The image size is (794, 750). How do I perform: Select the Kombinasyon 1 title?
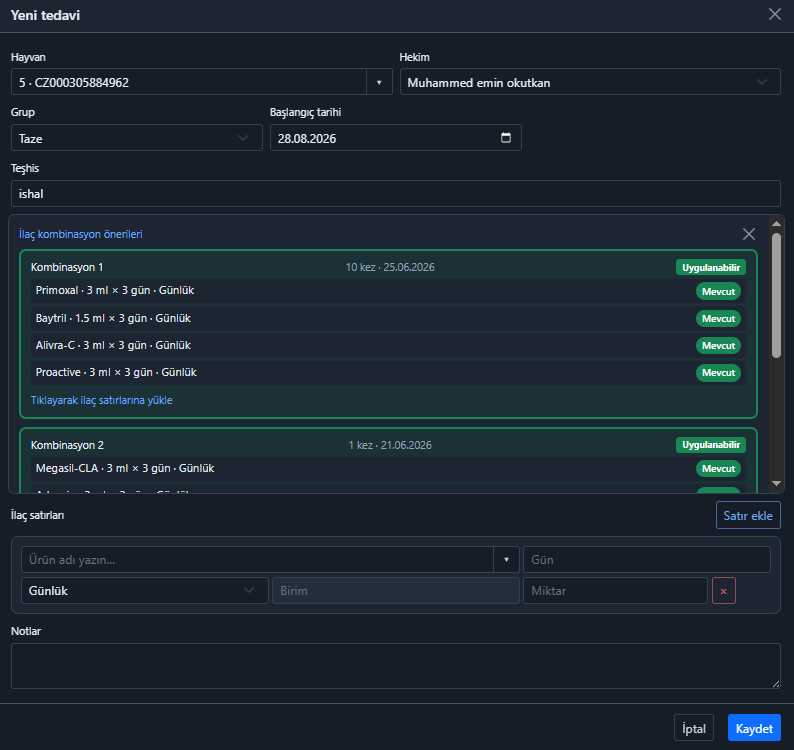pos(67,267)
